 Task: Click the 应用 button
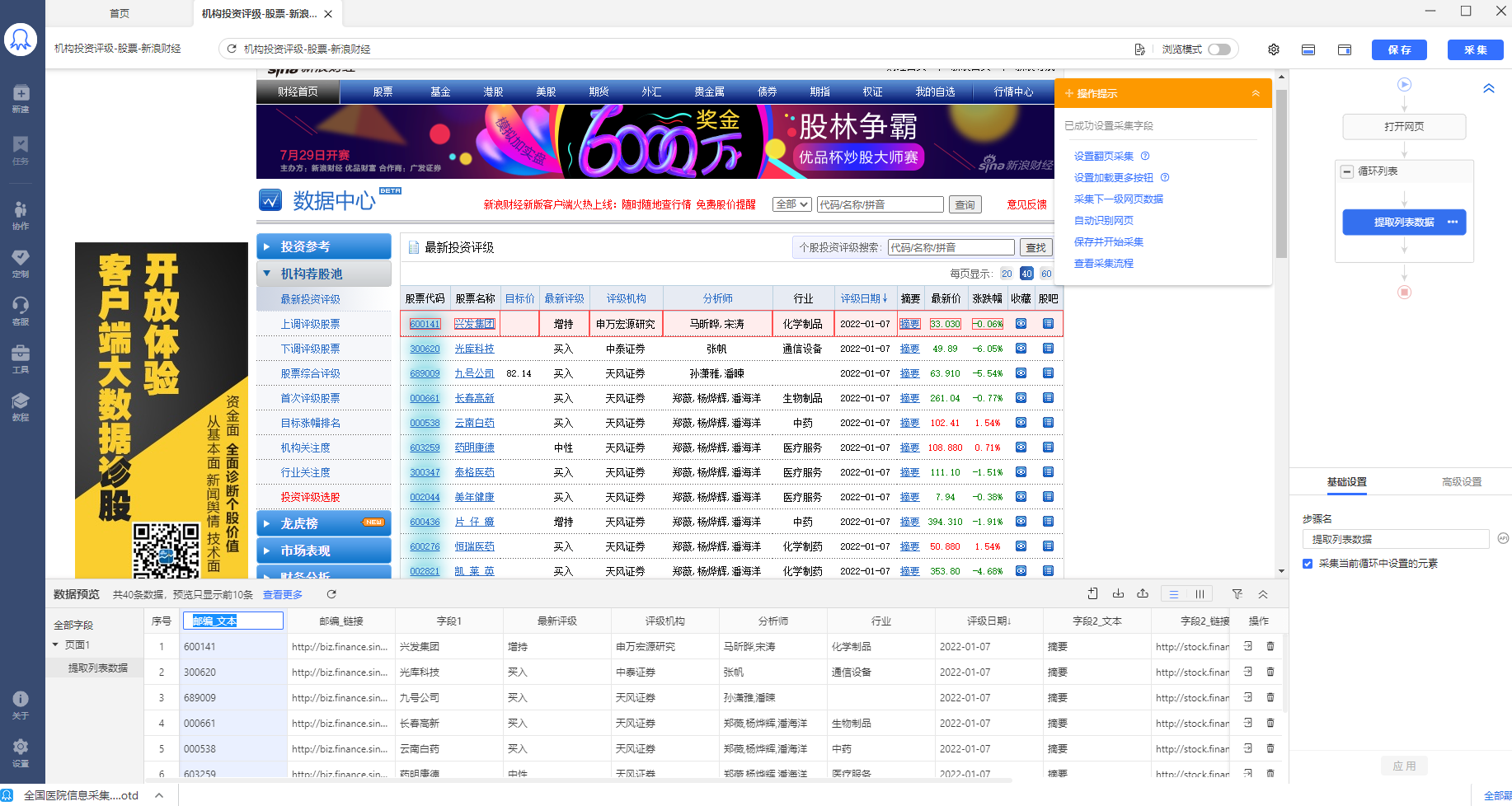coord(1404,766)
